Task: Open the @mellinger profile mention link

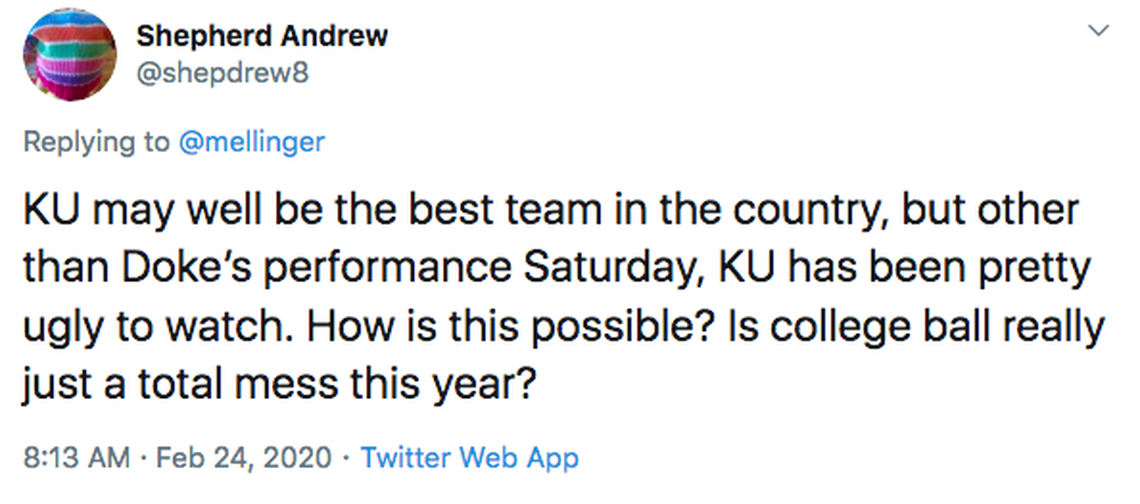Action: point(251,142)
